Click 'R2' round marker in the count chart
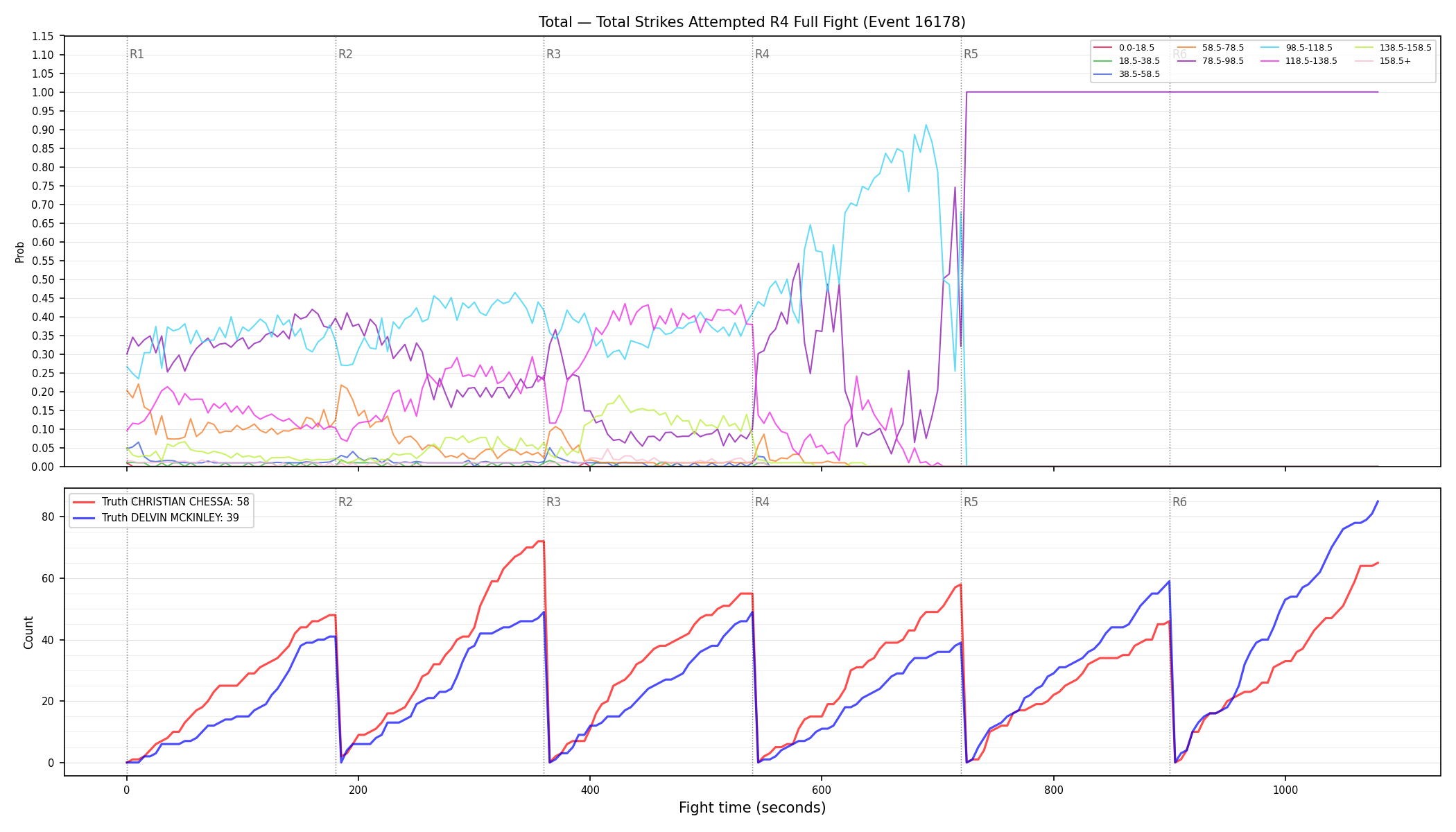Screen dimensions: 1456x832 pyautogui.click(x=345, y=502)
